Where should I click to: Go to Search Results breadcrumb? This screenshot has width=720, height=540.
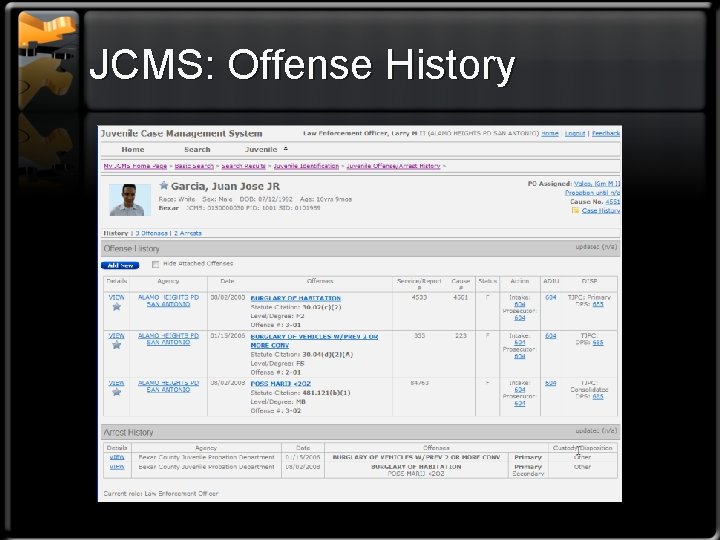point(243,166)
